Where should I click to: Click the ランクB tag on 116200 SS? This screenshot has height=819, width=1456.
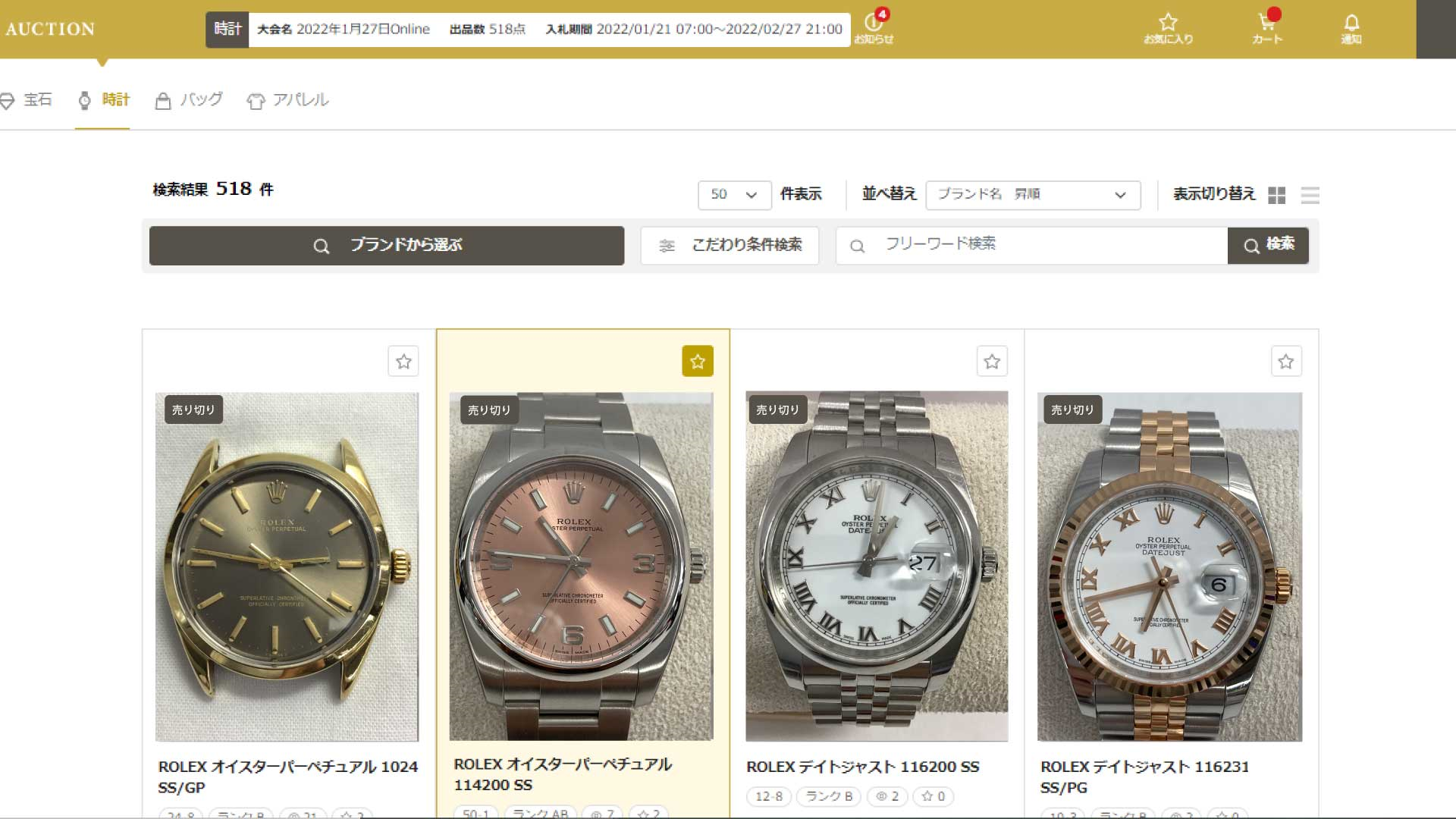point(829,796)
